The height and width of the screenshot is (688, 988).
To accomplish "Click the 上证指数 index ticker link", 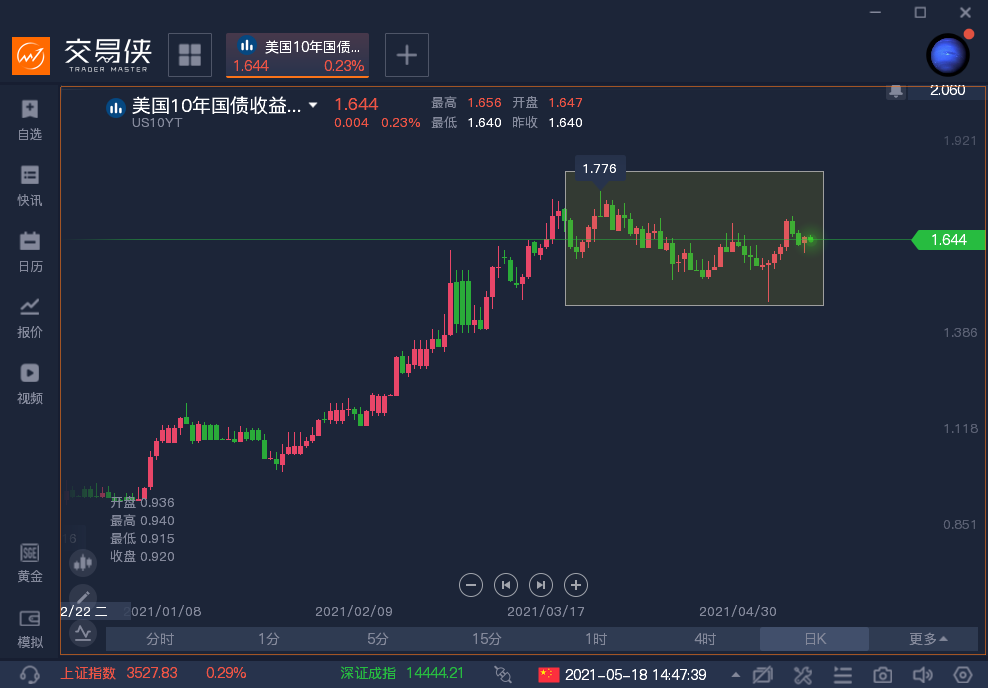I will 88,674.
